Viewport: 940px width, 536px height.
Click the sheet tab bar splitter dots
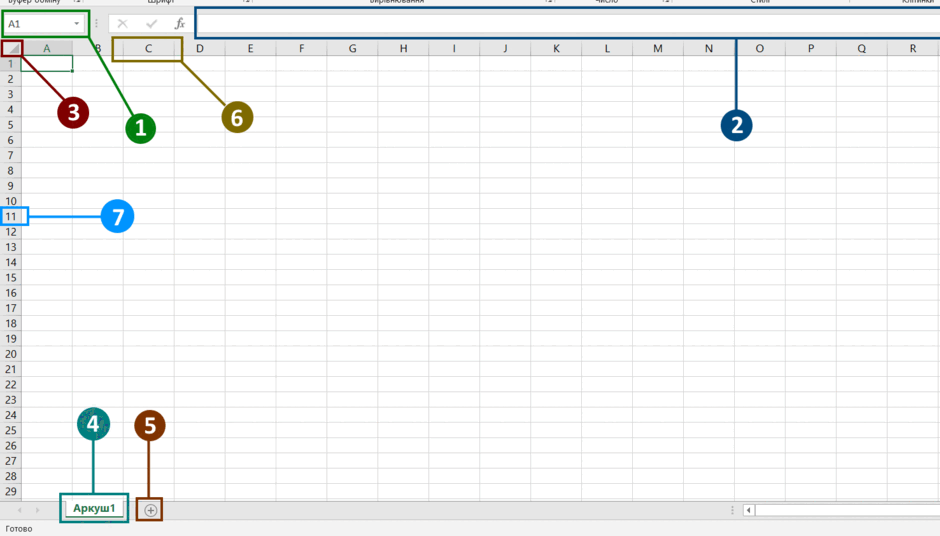pyautogui.click(x=732, y=510)
